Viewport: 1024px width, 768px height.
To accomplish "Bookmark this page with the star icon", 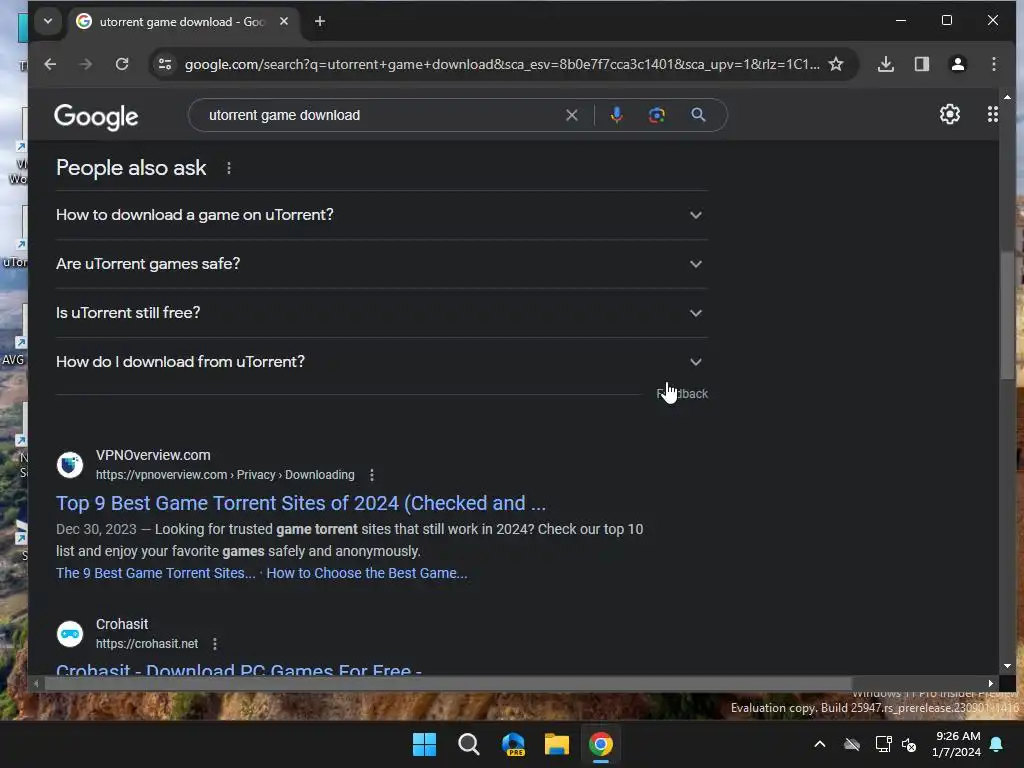I will (836, 64).
